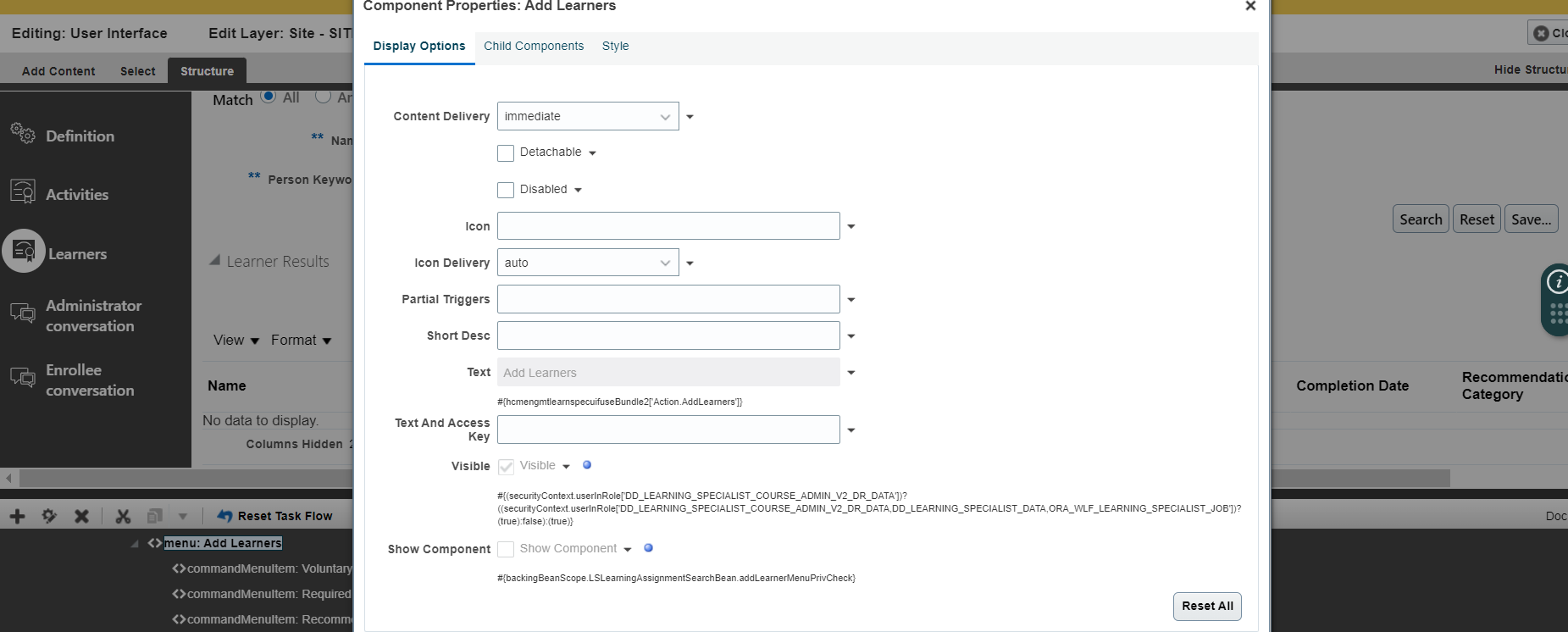
Task: Open the Activities certificate icon in sidebar
Action: (23, 191)
